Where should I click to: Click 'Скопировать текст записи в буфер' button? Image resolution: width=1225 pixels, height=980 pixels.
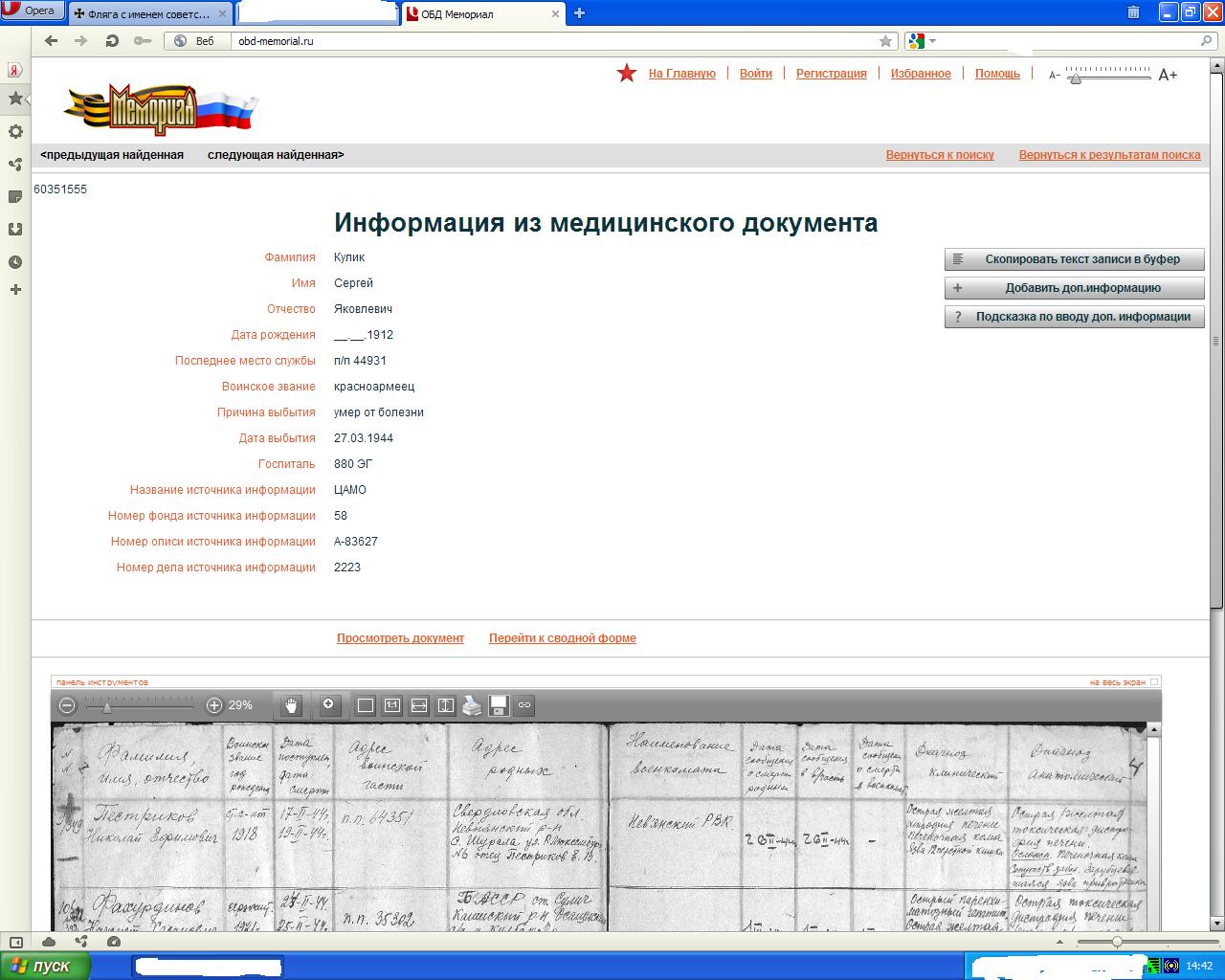1074,259
